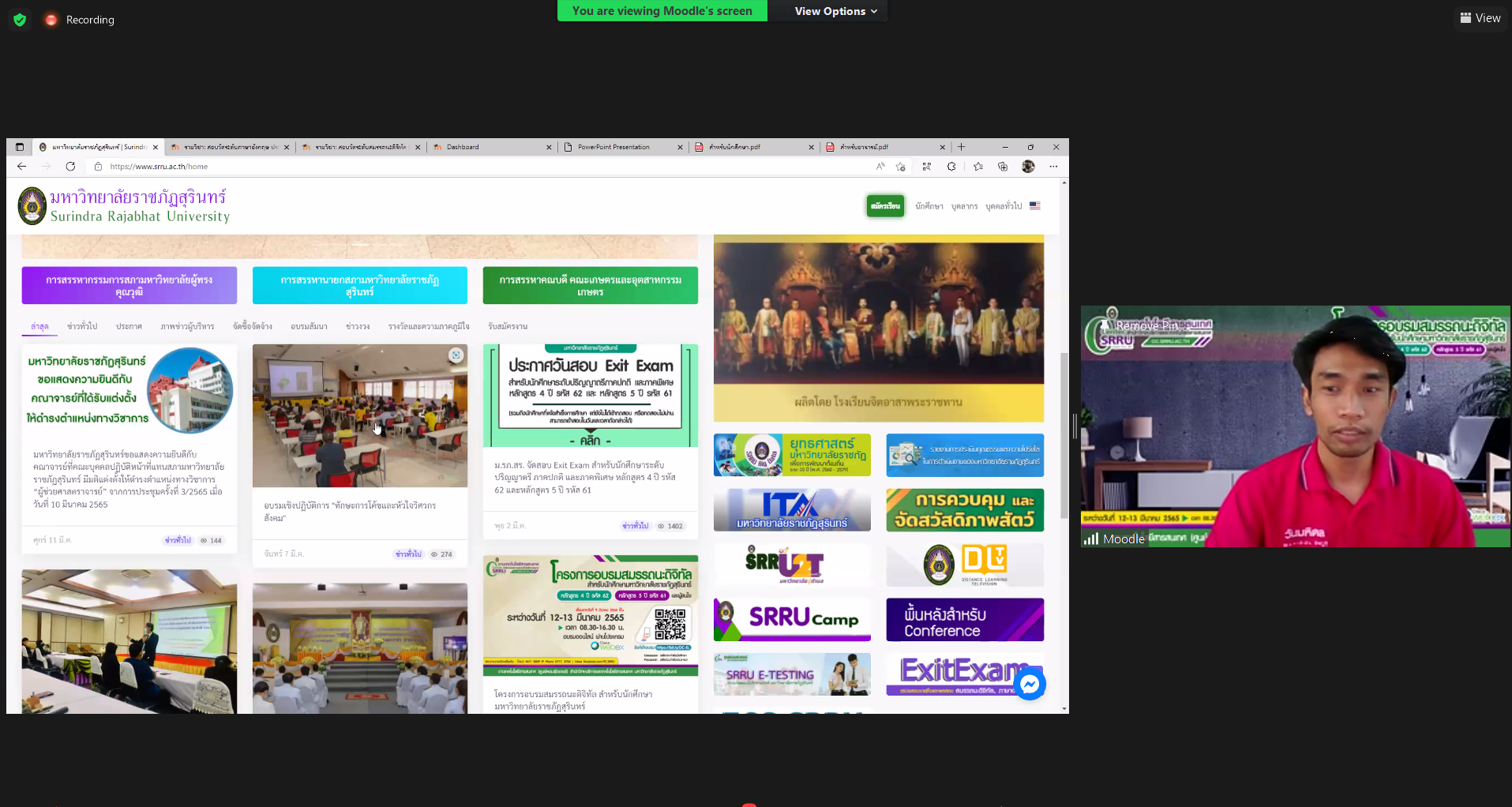Click the webpage vertical scrollbar
Screen dimensions: 1512x807
(1064, 434)
